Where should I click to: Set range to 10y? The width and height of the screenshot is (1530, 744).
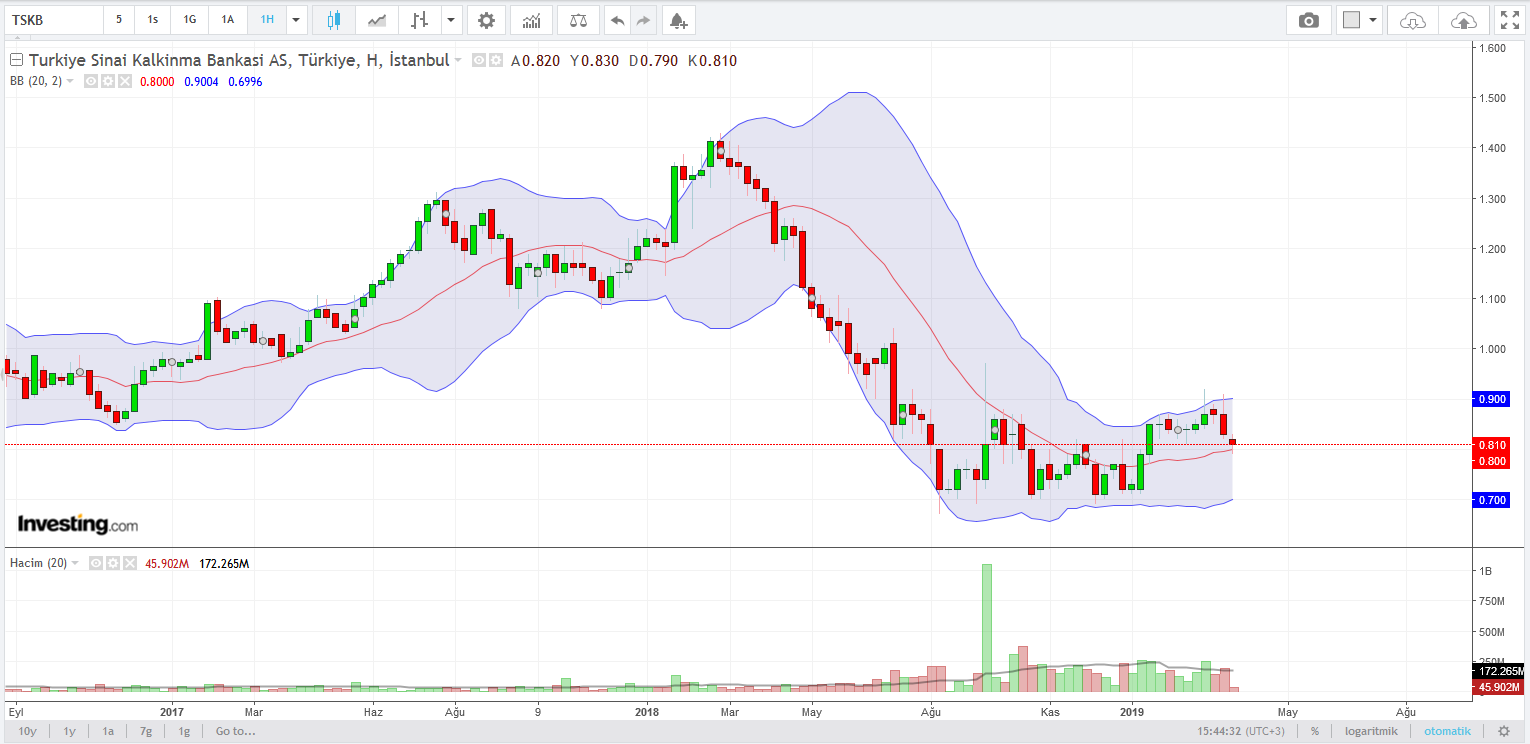(28, 731)
